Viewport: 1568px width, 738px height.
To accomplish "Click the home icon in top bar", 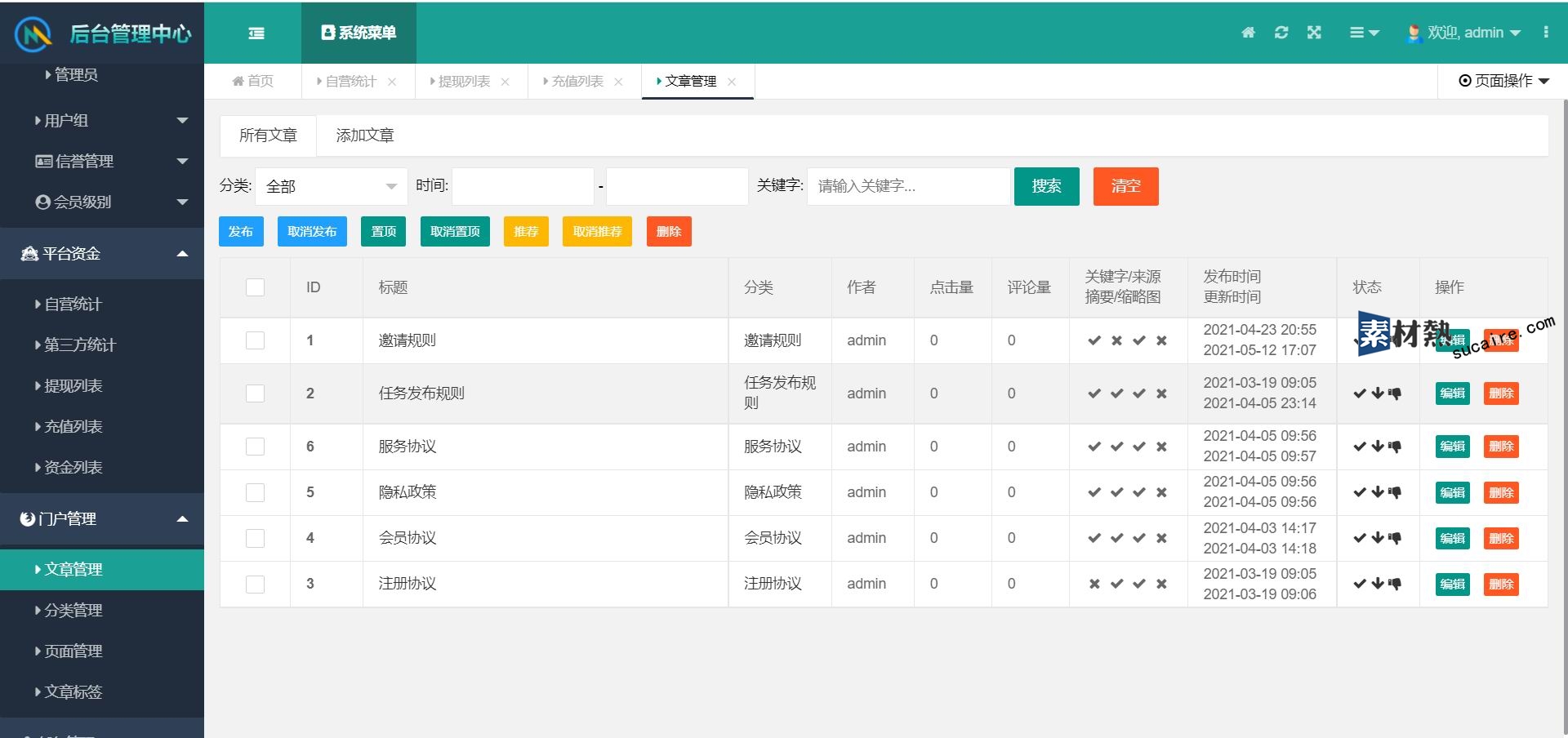I will coord(1248,33).
